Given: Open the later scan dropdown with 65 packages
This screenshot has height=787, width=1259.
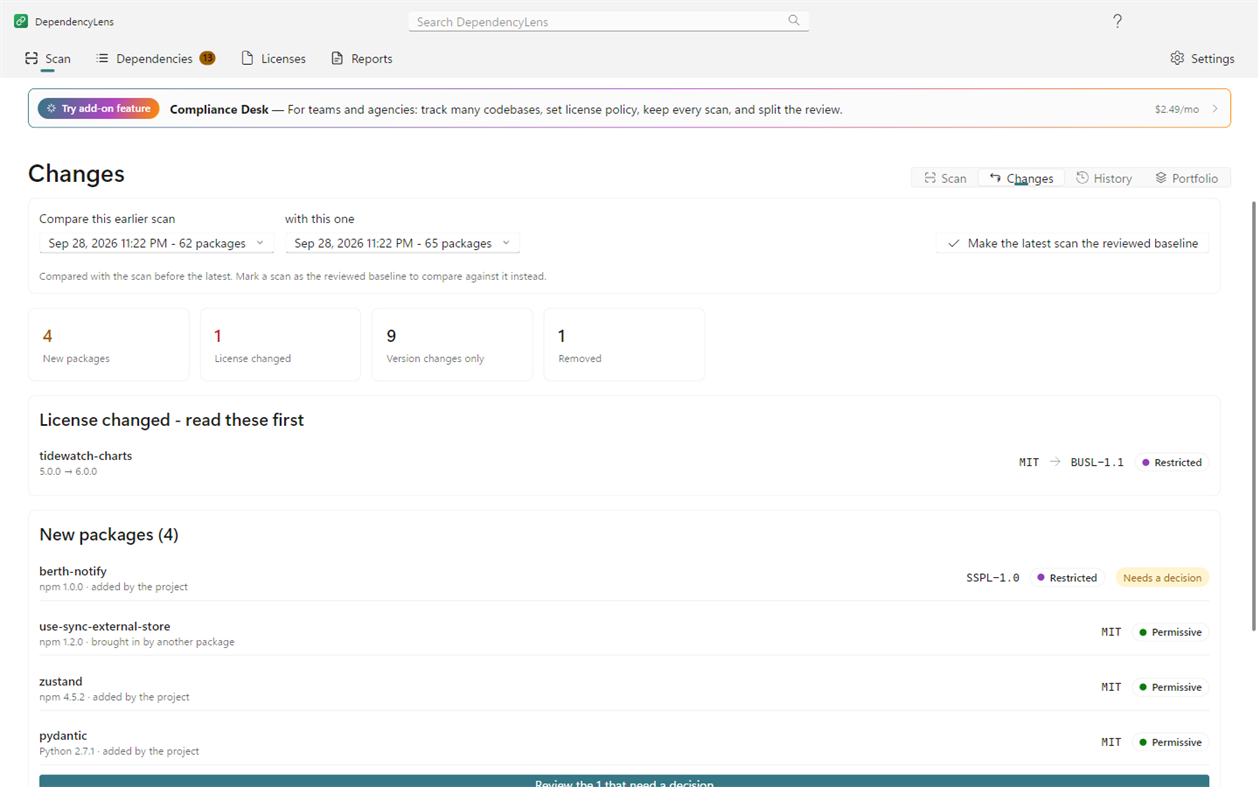Looking at the screenshot, I should tap(402, 243).
